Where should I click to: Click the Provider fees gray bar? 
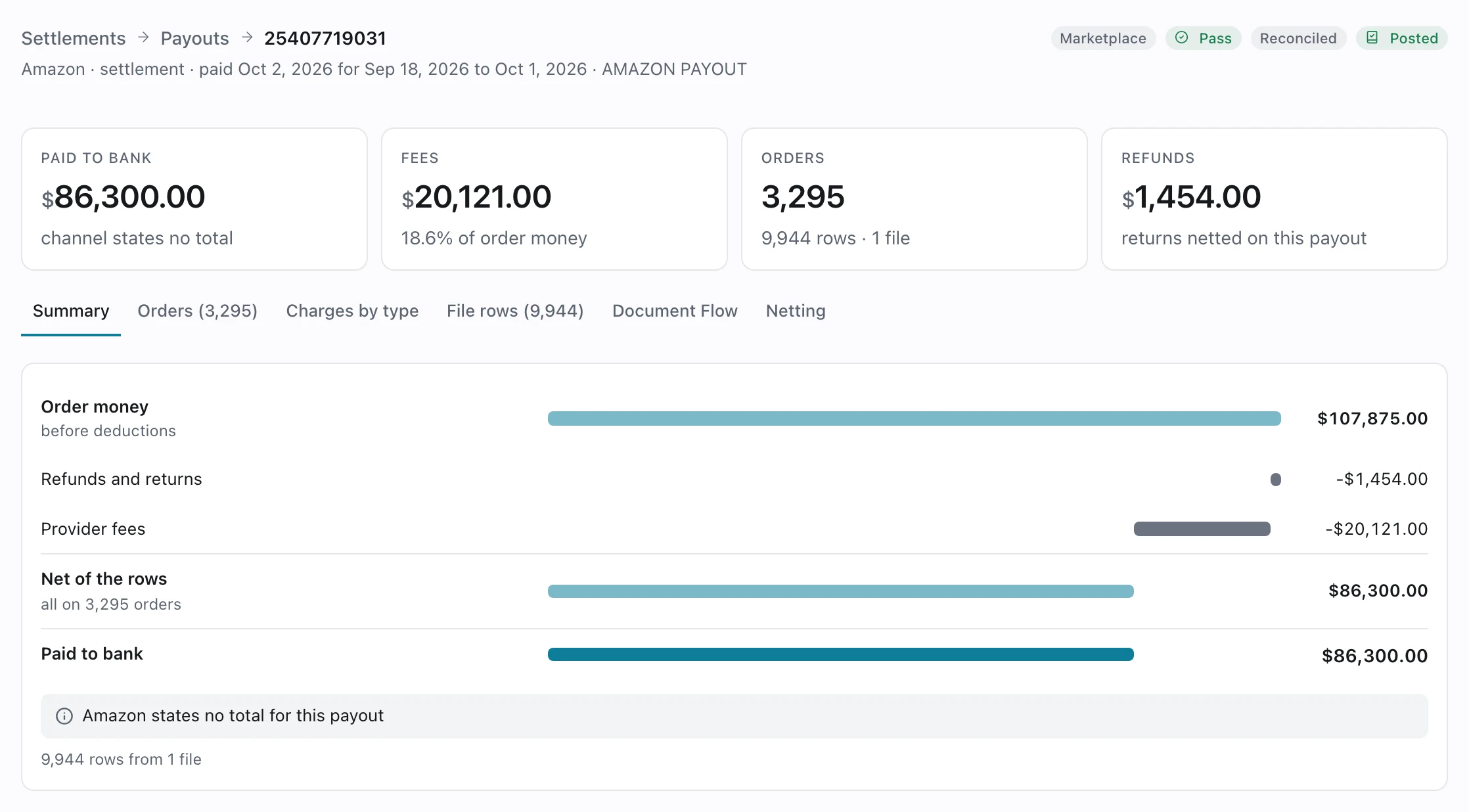pyautogui.click(x=1202, y=529)
